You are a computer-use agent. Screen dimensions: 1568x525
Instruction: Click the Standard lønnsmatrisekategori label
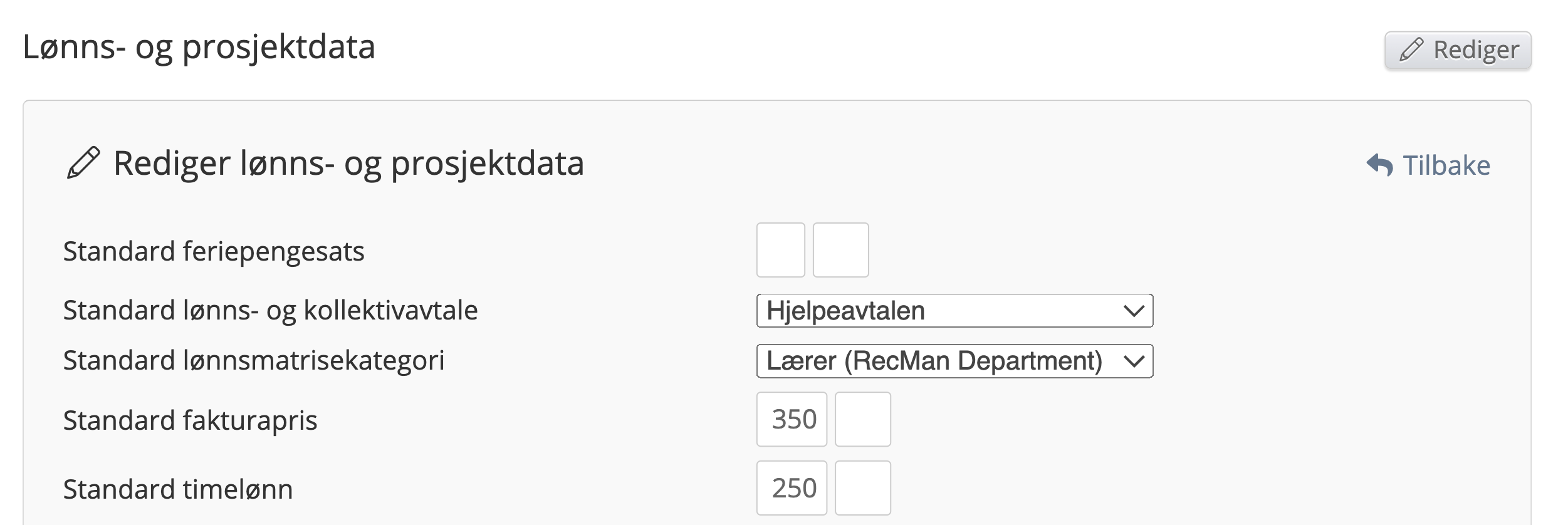click(254, 360)
